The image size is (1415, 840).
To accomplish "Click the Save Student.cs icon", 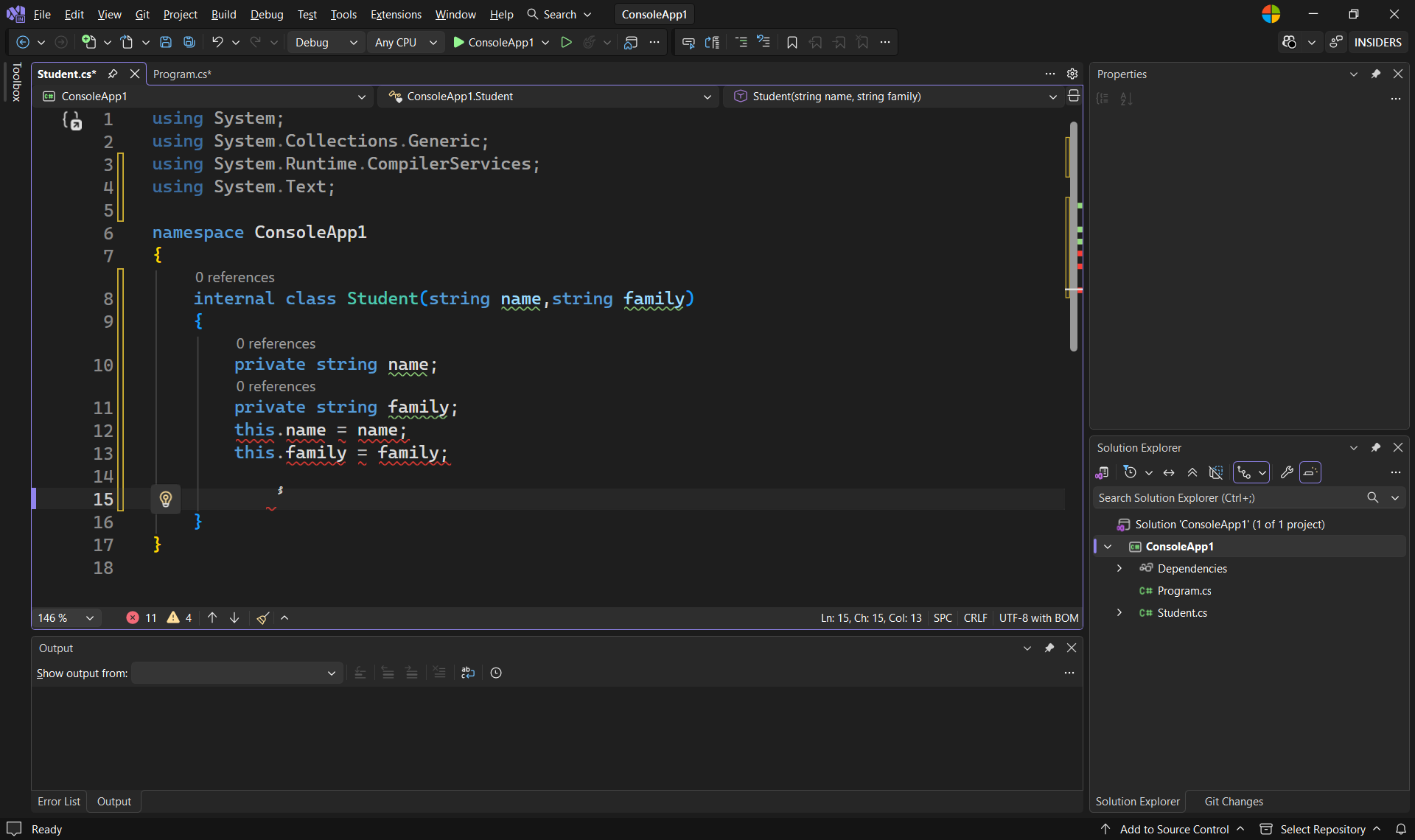I will (x=166, y=43).
